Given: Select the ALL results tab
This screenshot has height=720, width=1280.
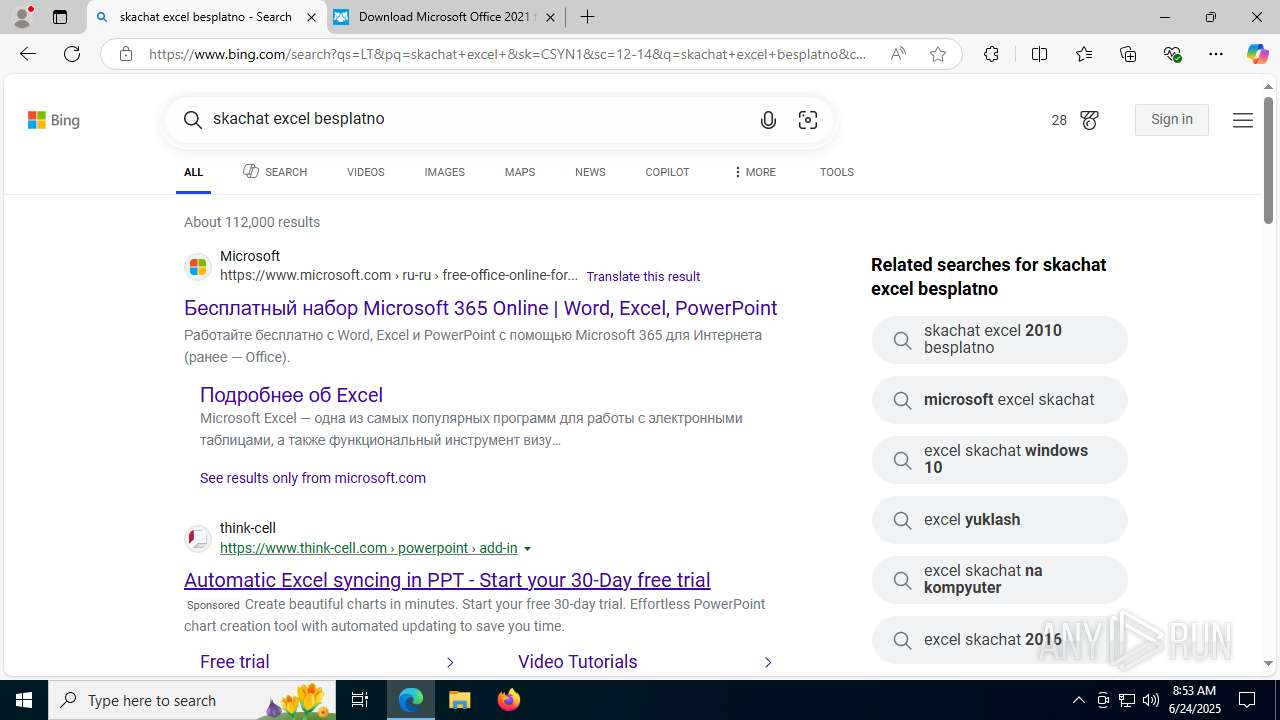Looking at the screenshot, I should pos(194,172).
